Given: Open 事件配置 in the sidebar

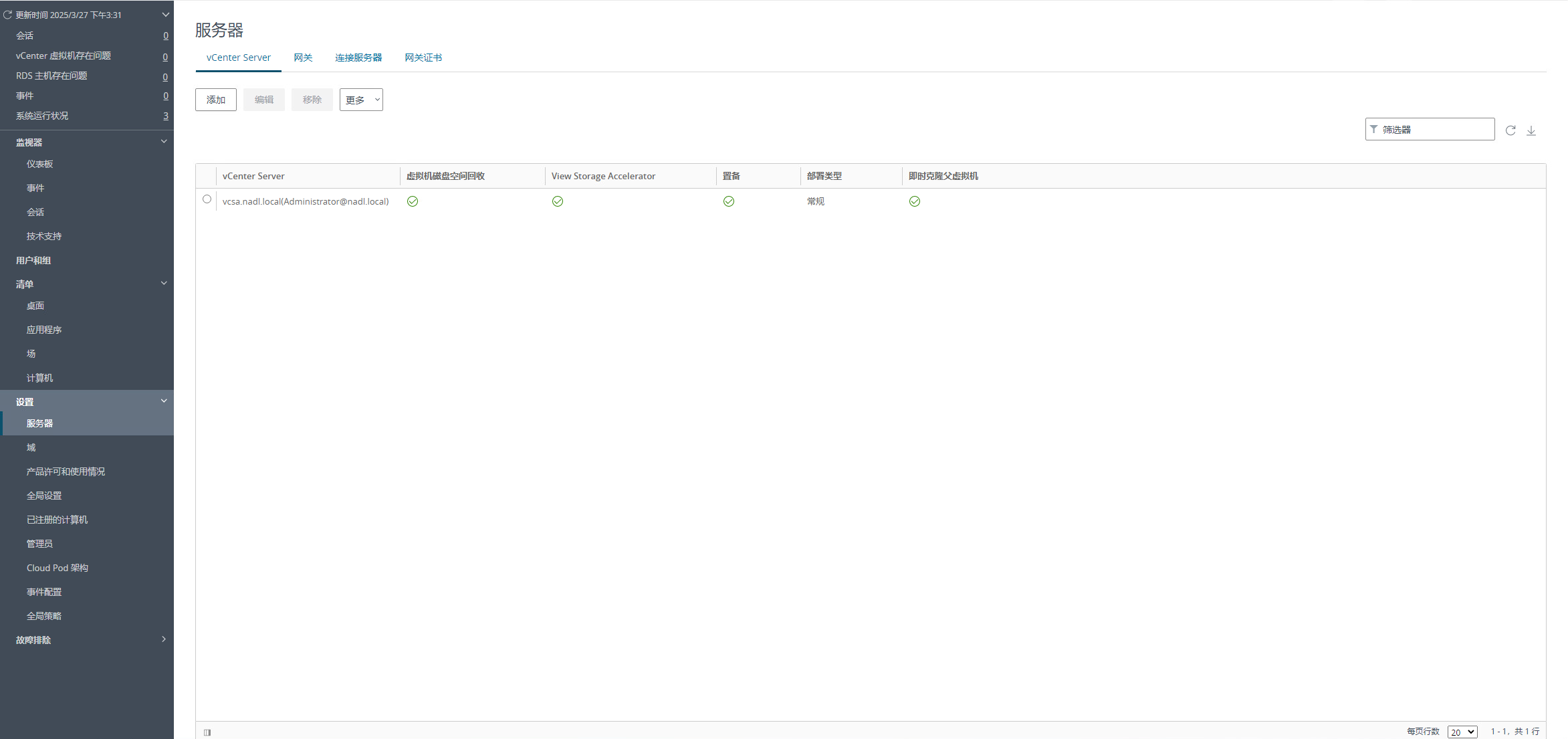Looking at the screenshot, I should tap(44, 592).
